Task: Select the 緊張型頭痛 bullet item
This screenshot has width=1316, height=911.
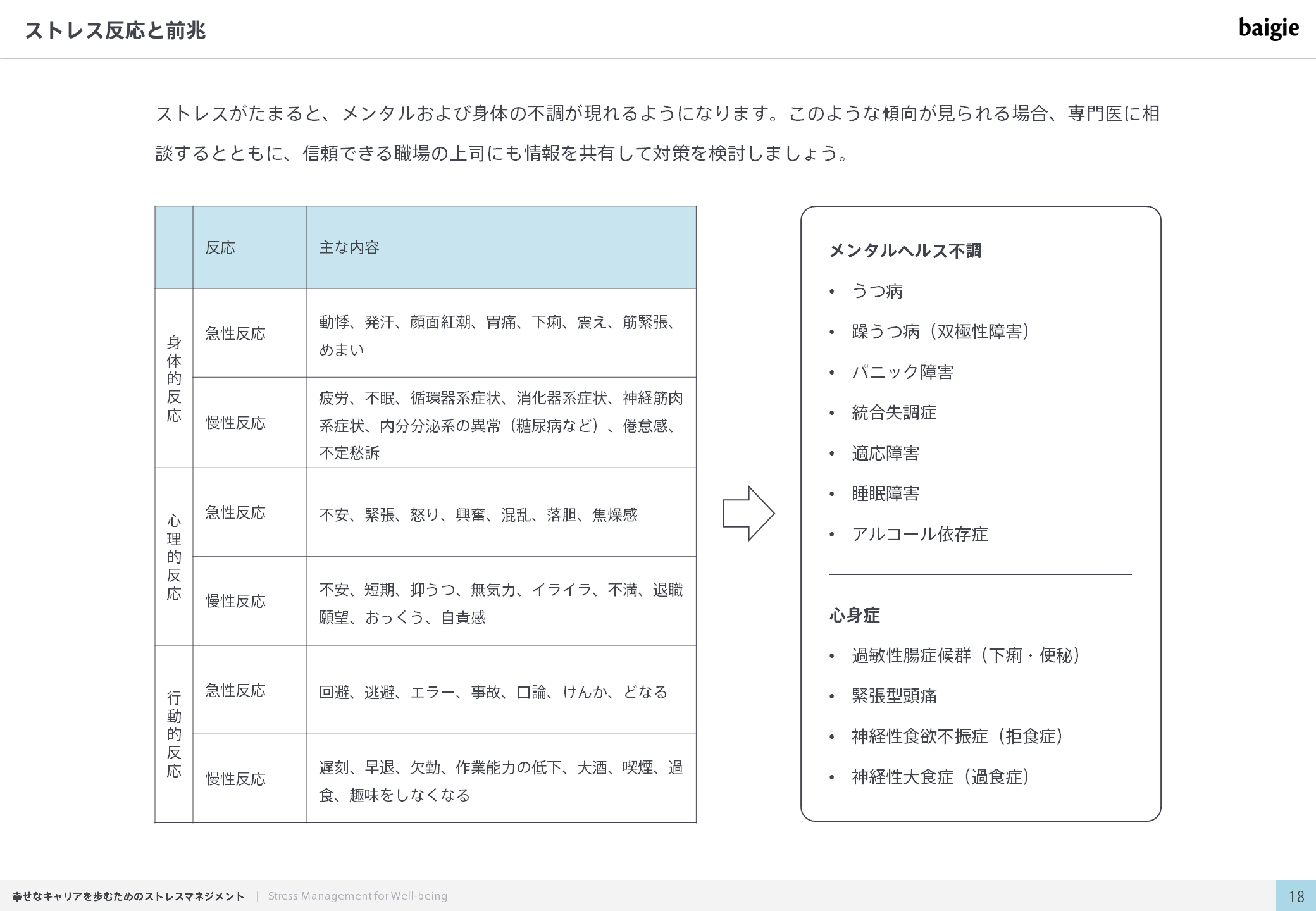Action: click(x=893, y=696)
